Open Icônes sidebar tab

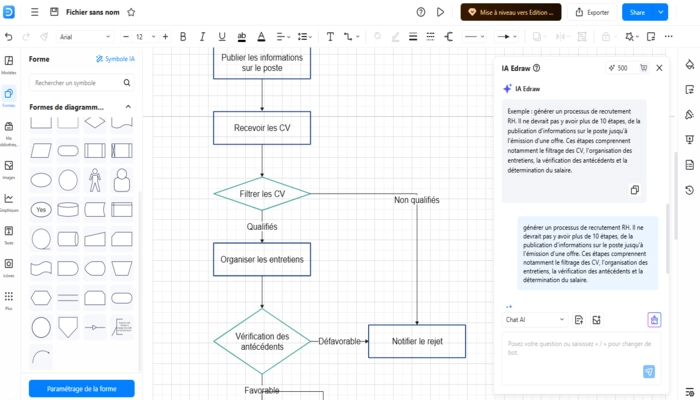[x=8, y=267]
